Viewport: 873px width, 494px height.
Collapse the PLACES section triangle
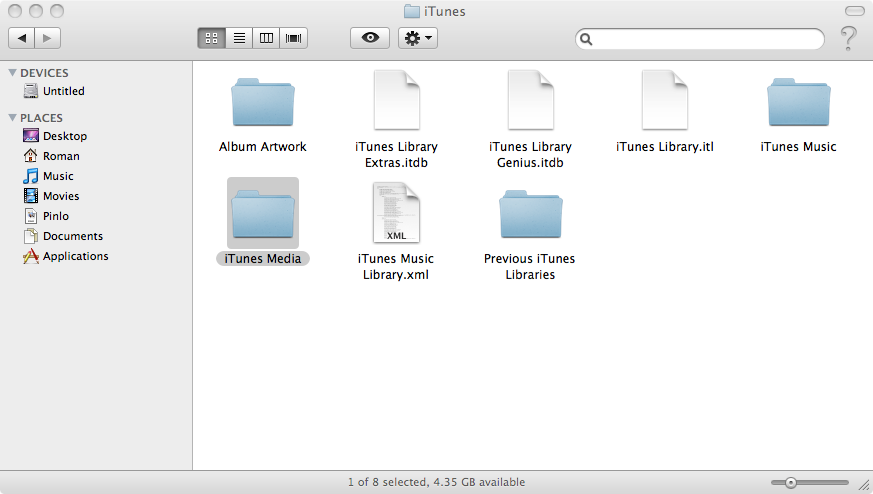point(12,118)
